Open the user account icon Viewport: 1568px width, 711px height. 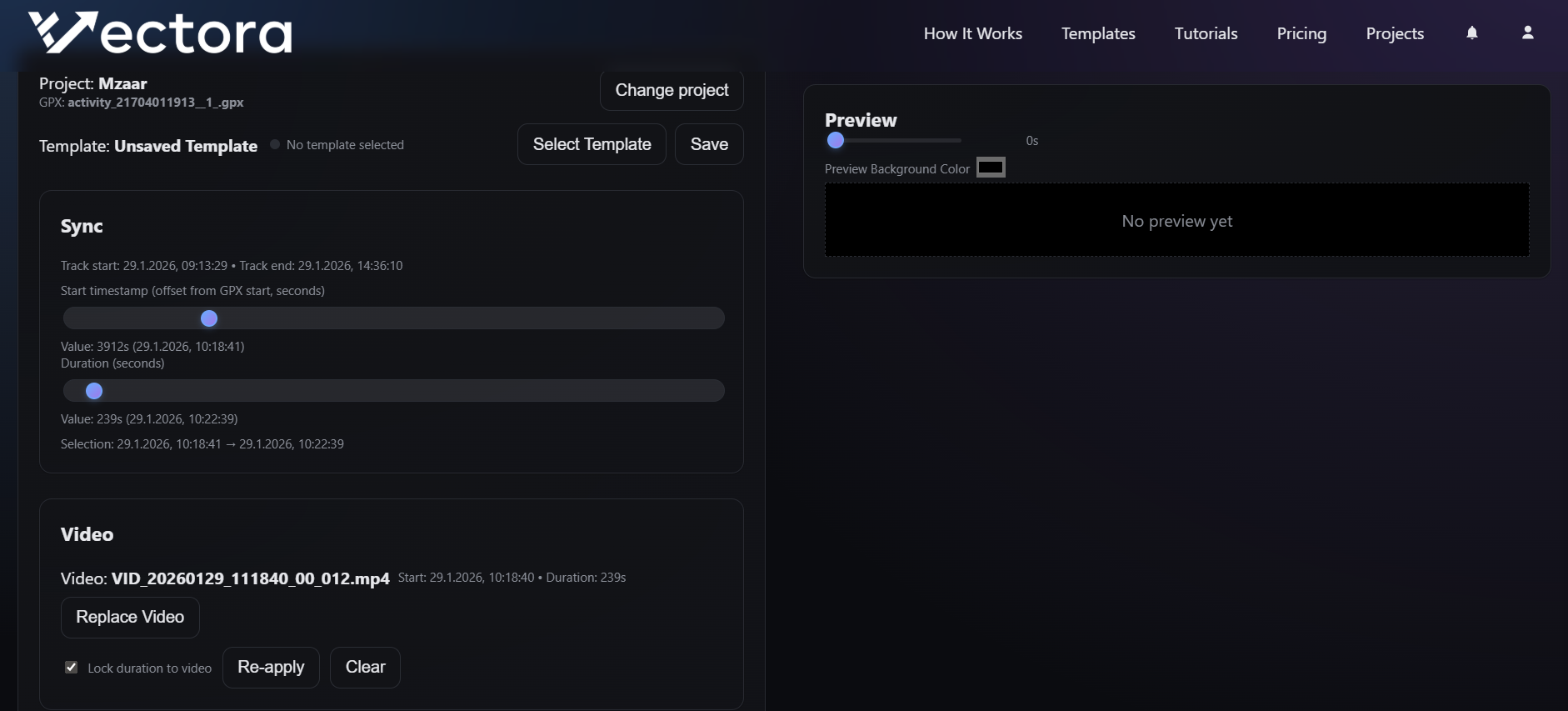pos(1527,33)
